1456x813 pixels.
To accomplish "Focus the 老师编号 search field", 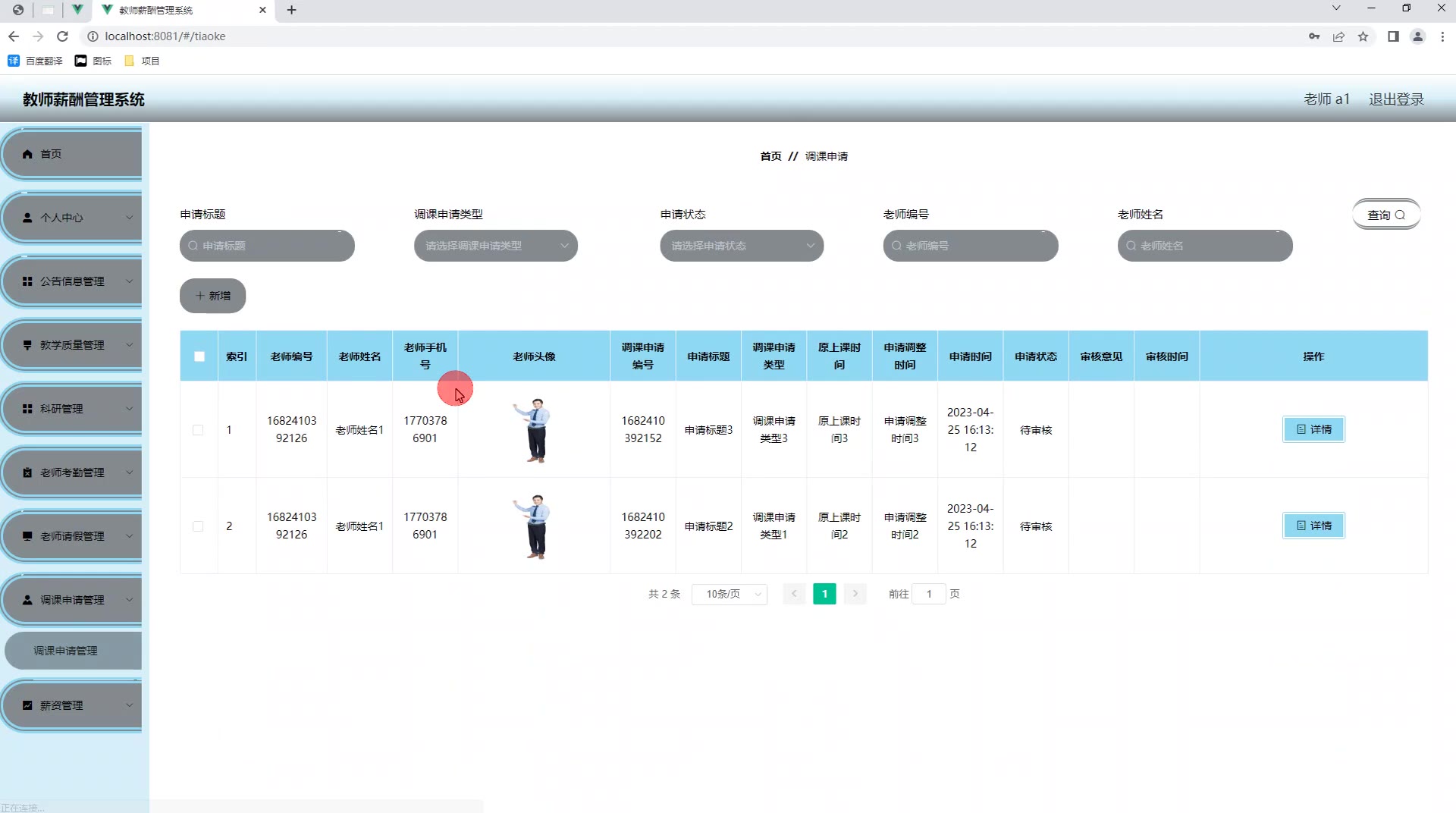I will click(971, 246).
